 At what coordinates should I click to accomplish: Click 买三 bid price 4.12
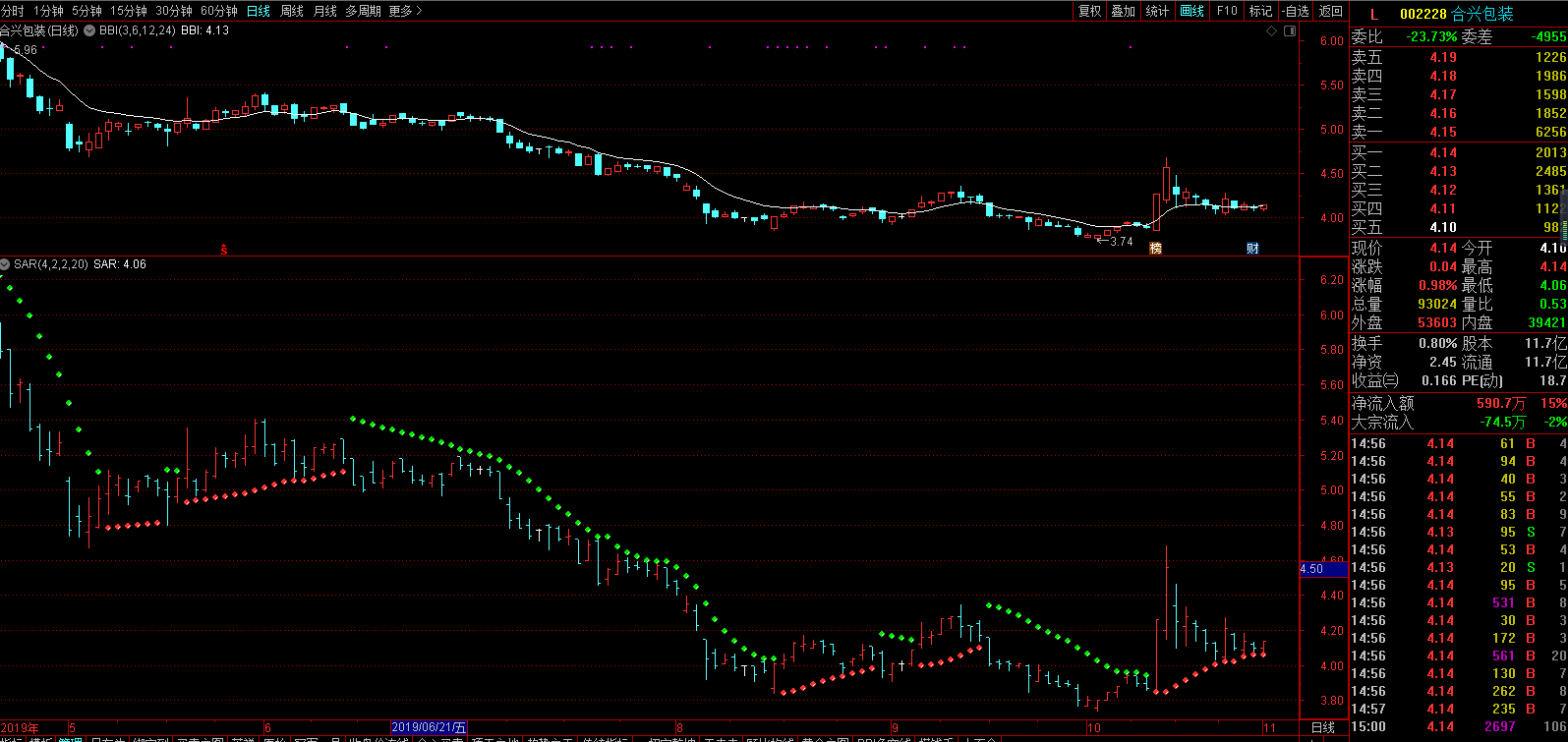tap(1443, 190)
